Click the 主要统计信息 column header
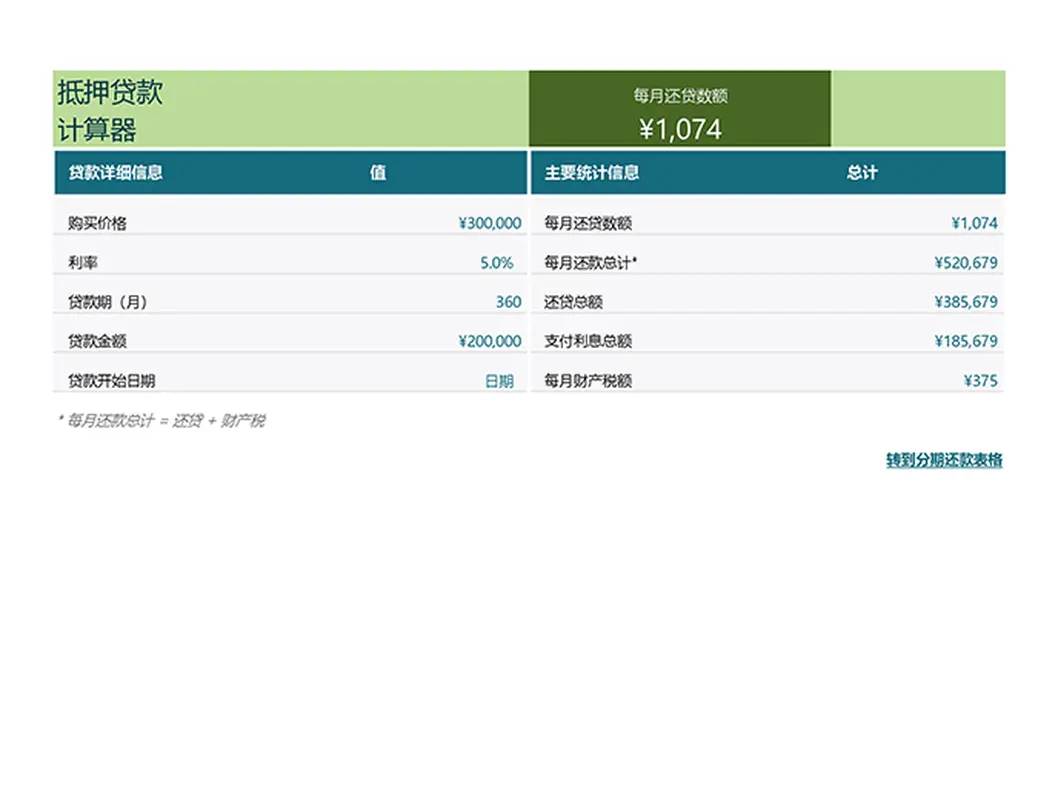This screenshot has width=1038, height=800. (x=592, y=173)
